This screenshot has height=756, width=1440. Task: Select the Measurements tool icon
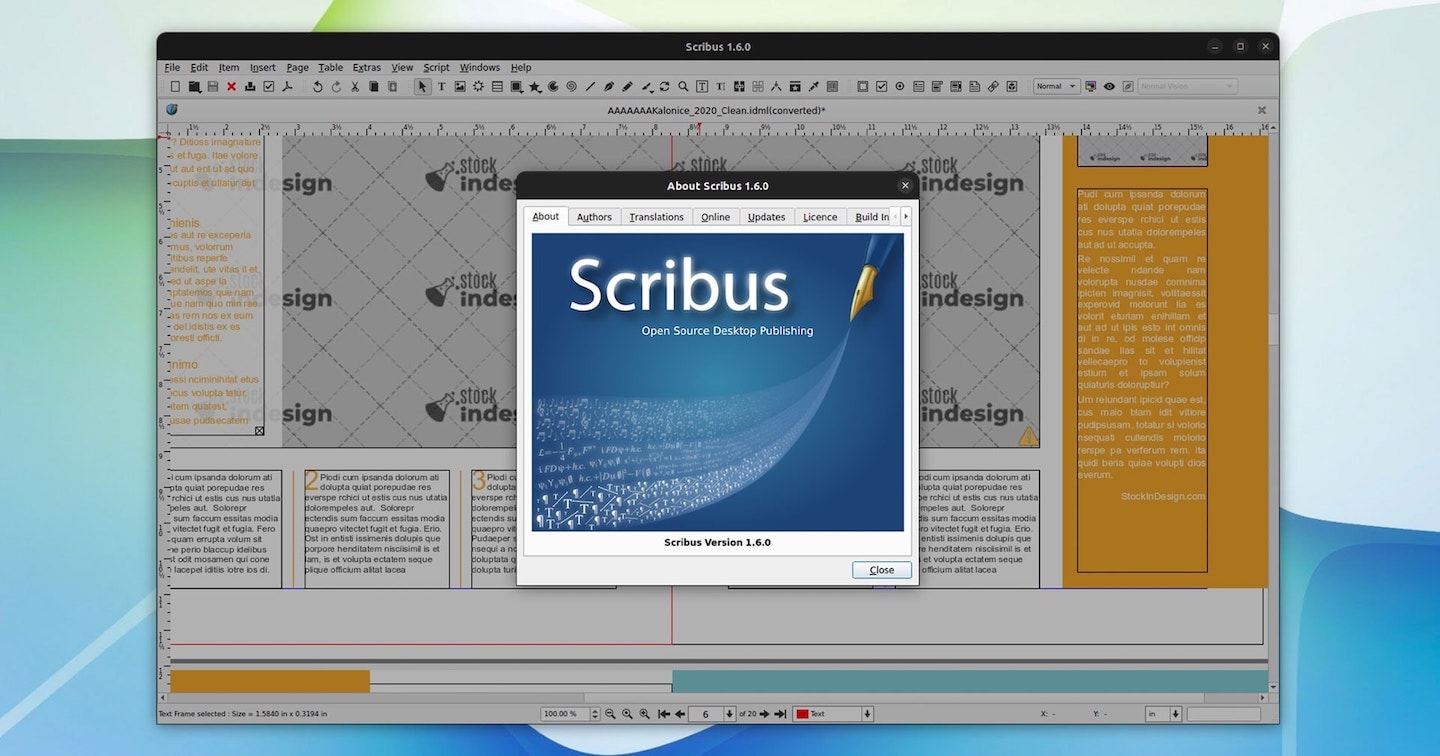(x=776, y=87)
